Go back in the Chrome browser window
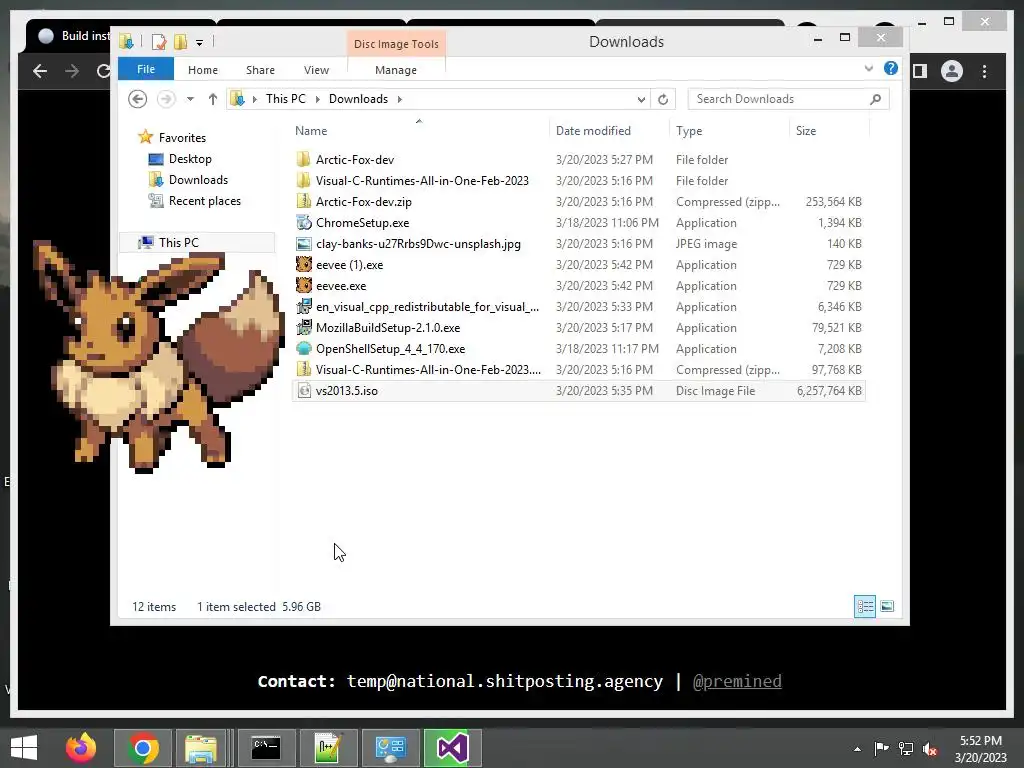 pos(40,71)
